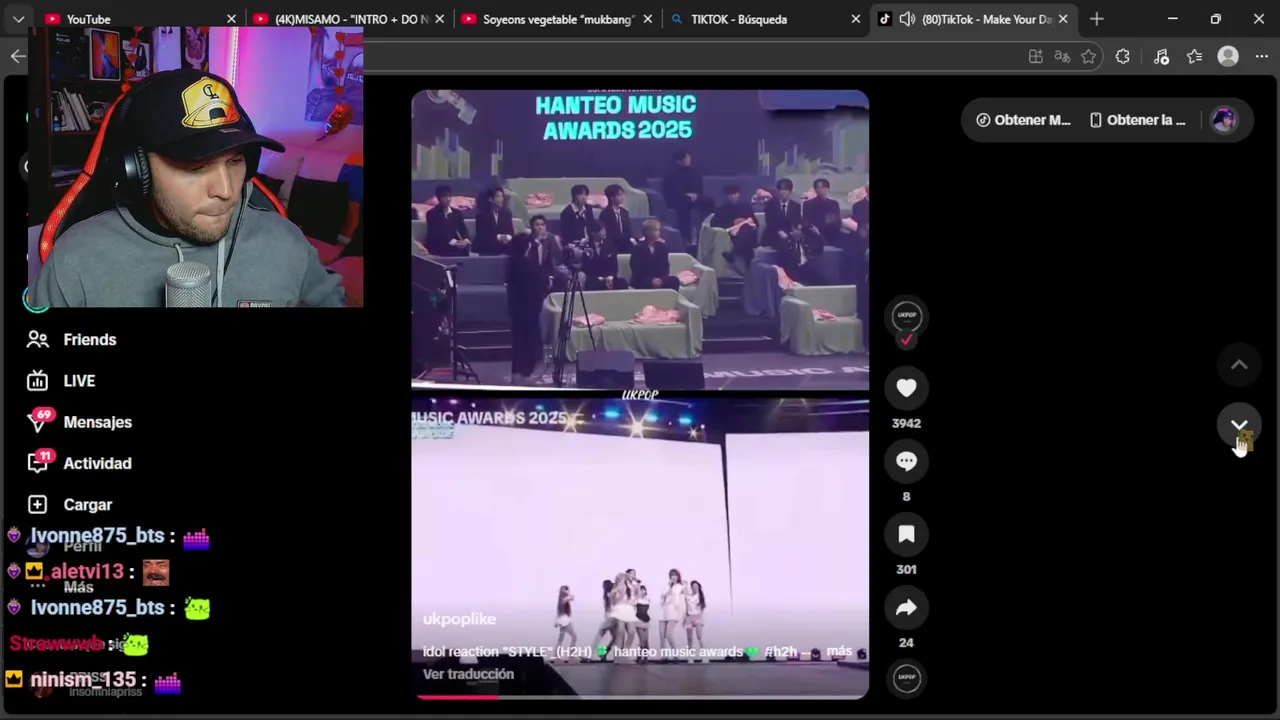Close the TIKTOK - Búsqueda tab
This screenshot has height=720, width=1280.
[855, 19]
